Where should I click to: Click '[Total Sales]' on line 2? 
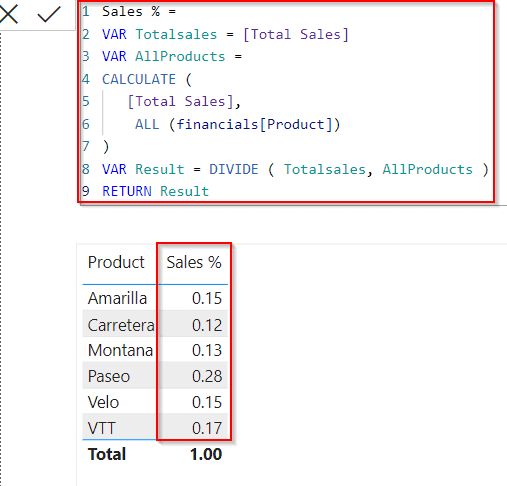coord(296,34)
